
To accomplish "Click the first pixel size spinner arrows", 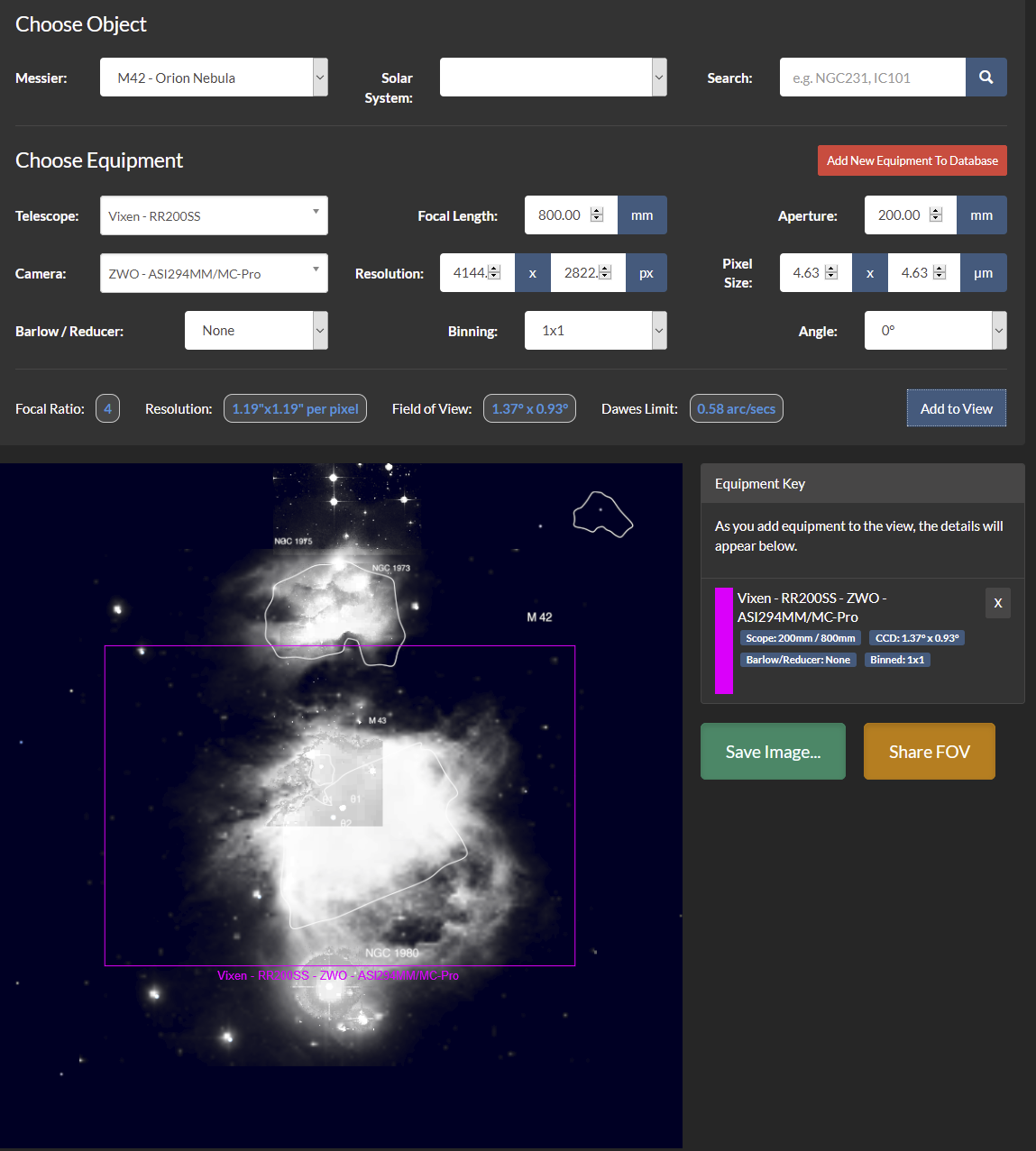I will point(831,272).
